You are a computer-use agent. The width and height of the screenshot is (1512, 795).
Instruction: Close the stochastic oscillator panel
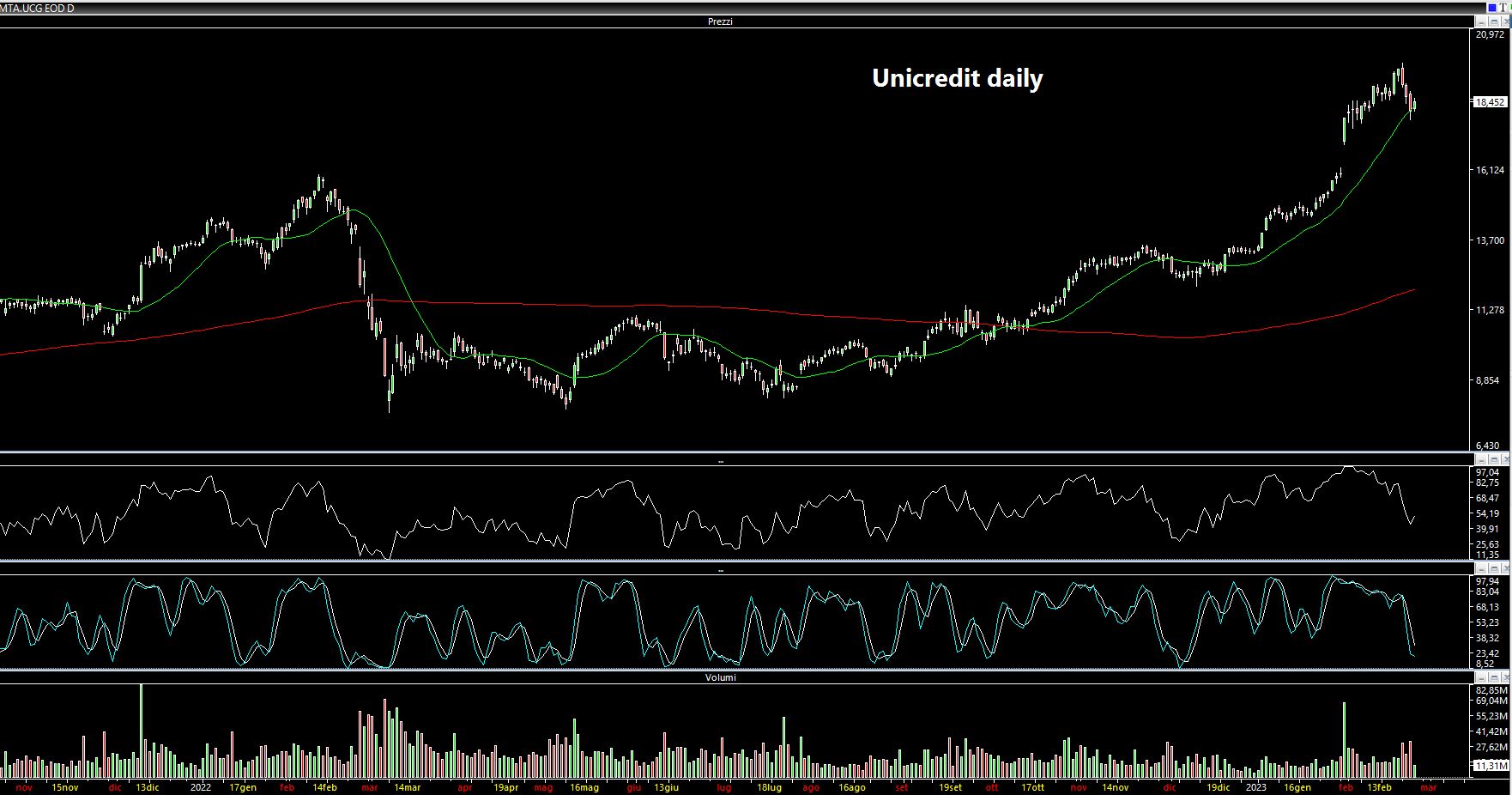tap(1505, 568)
